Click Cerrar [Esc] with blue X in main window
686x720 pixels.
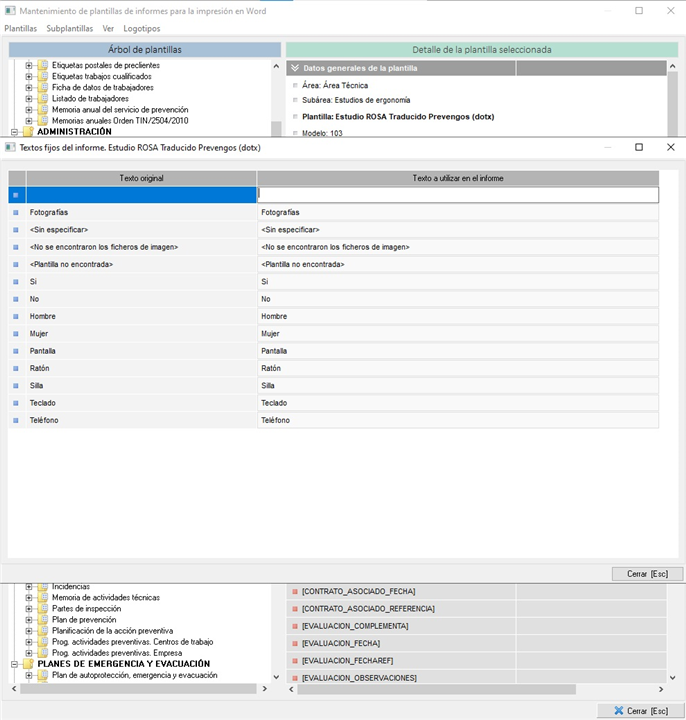tap(641, 710)
